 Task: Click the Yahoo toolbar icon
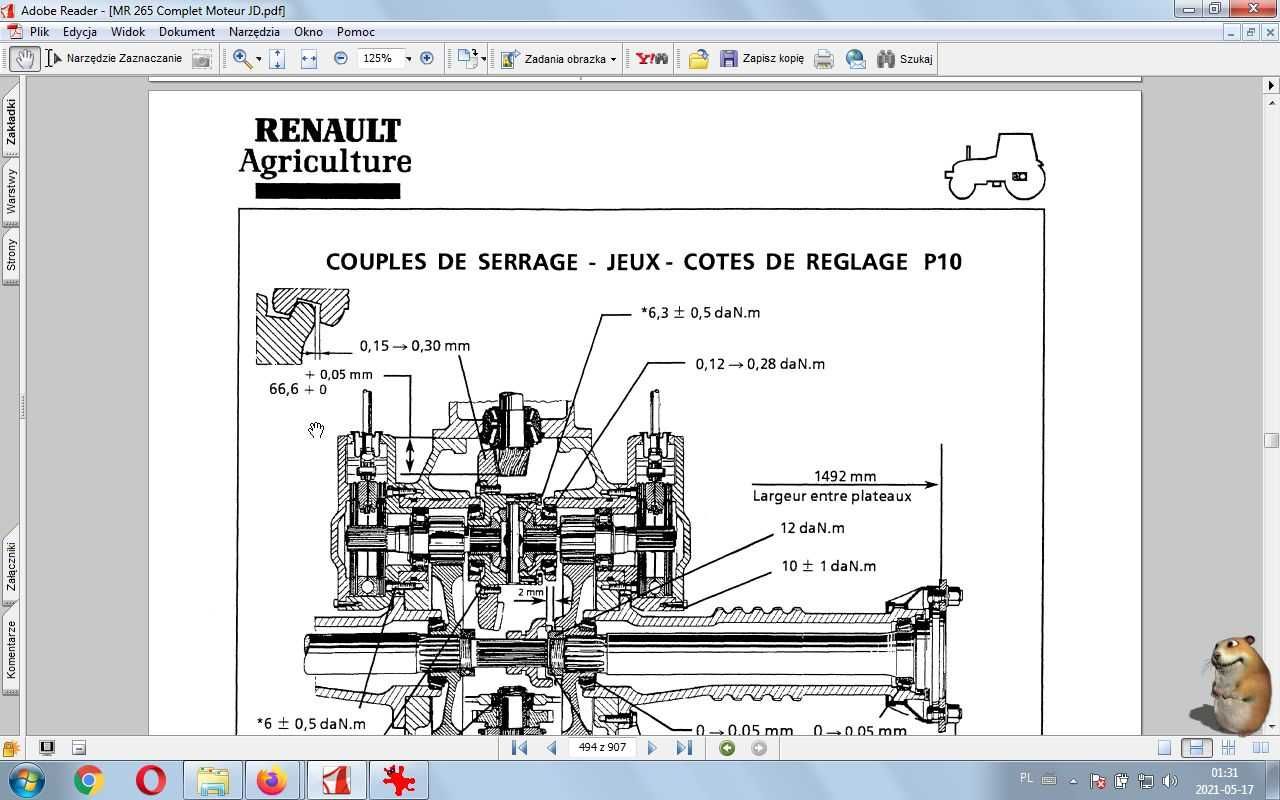(651, 59)
